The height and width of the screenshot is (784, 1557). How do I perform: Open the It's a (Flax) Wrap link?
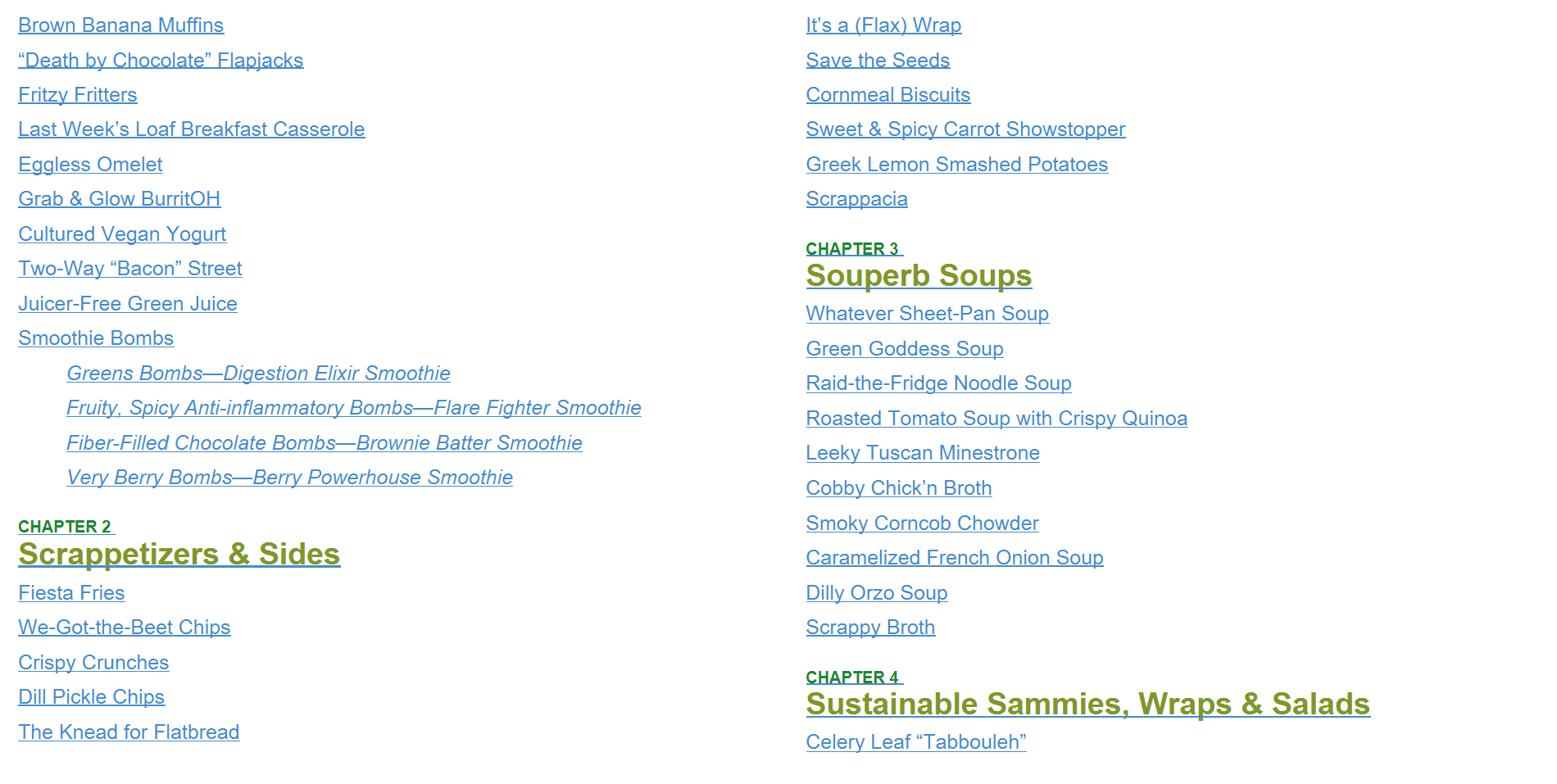pos(883,25)
